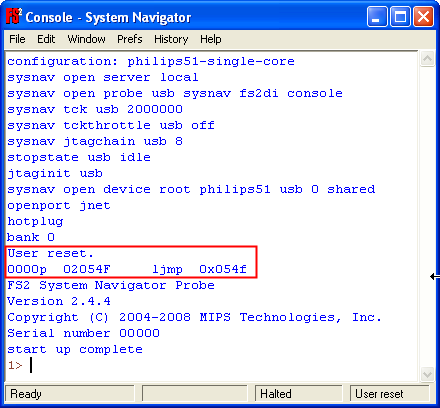Click the 'sysnav tckthrottle usb off' line
This screenshot has height=408, width=440.
point(111,125)
